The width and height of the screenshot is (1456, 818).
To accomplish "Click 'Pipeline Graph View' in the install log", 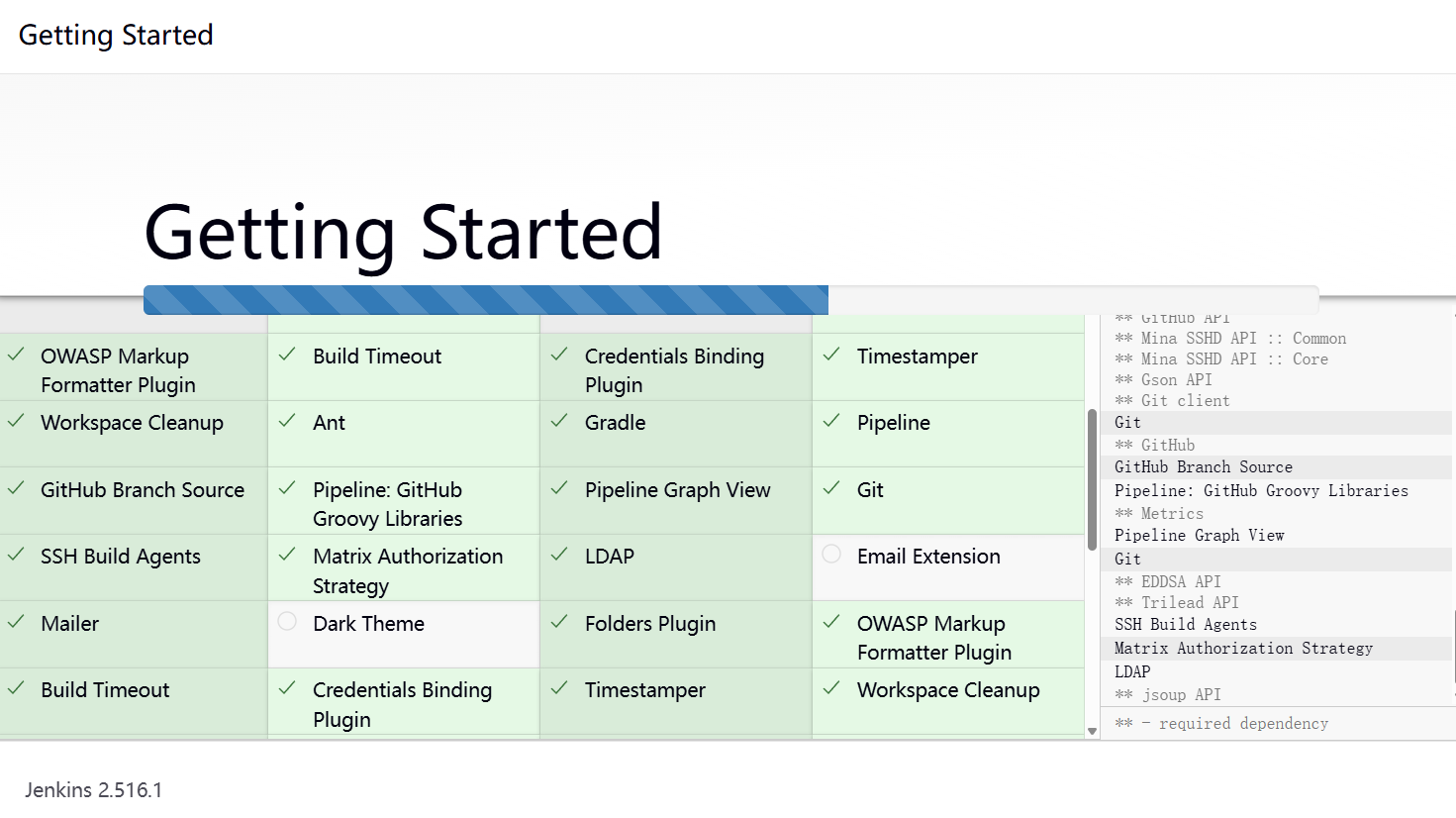I will click(x=1200, y=536).
